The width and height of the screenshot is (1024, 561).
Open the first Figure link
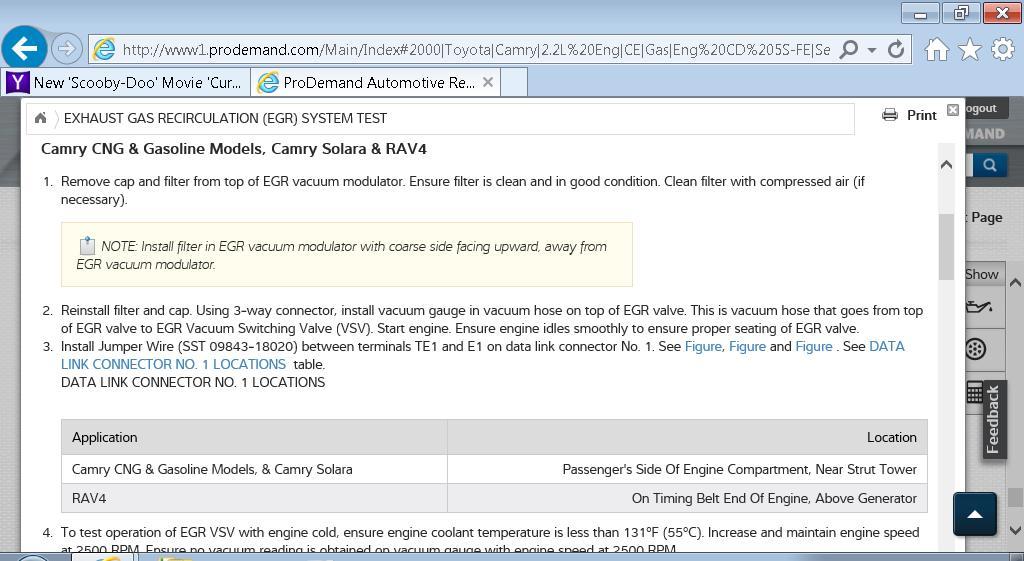[x=703, y=347]
